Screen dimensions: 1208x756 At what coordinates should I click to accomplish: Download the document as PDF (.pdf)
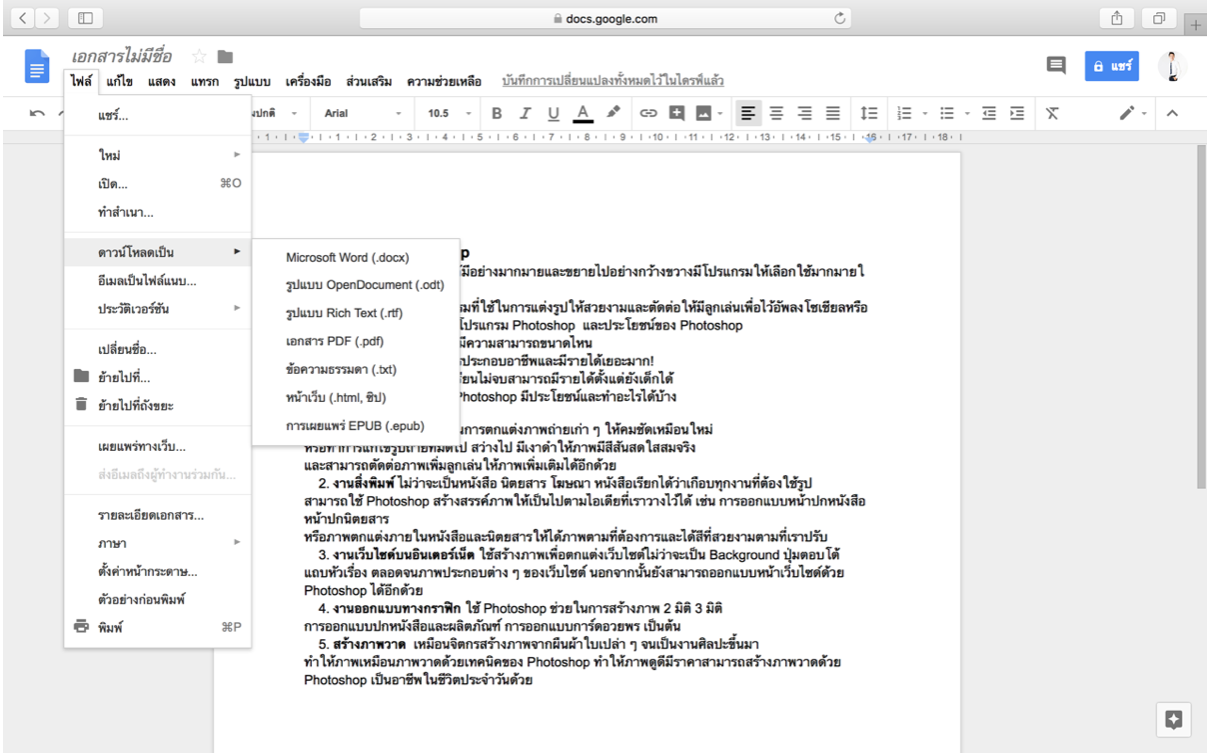pos(356,341)
